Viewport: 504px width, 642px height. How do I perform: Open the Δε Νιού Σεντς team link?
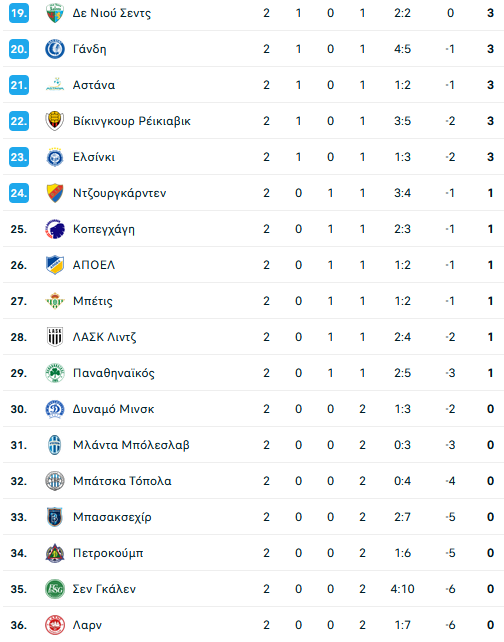112,13
